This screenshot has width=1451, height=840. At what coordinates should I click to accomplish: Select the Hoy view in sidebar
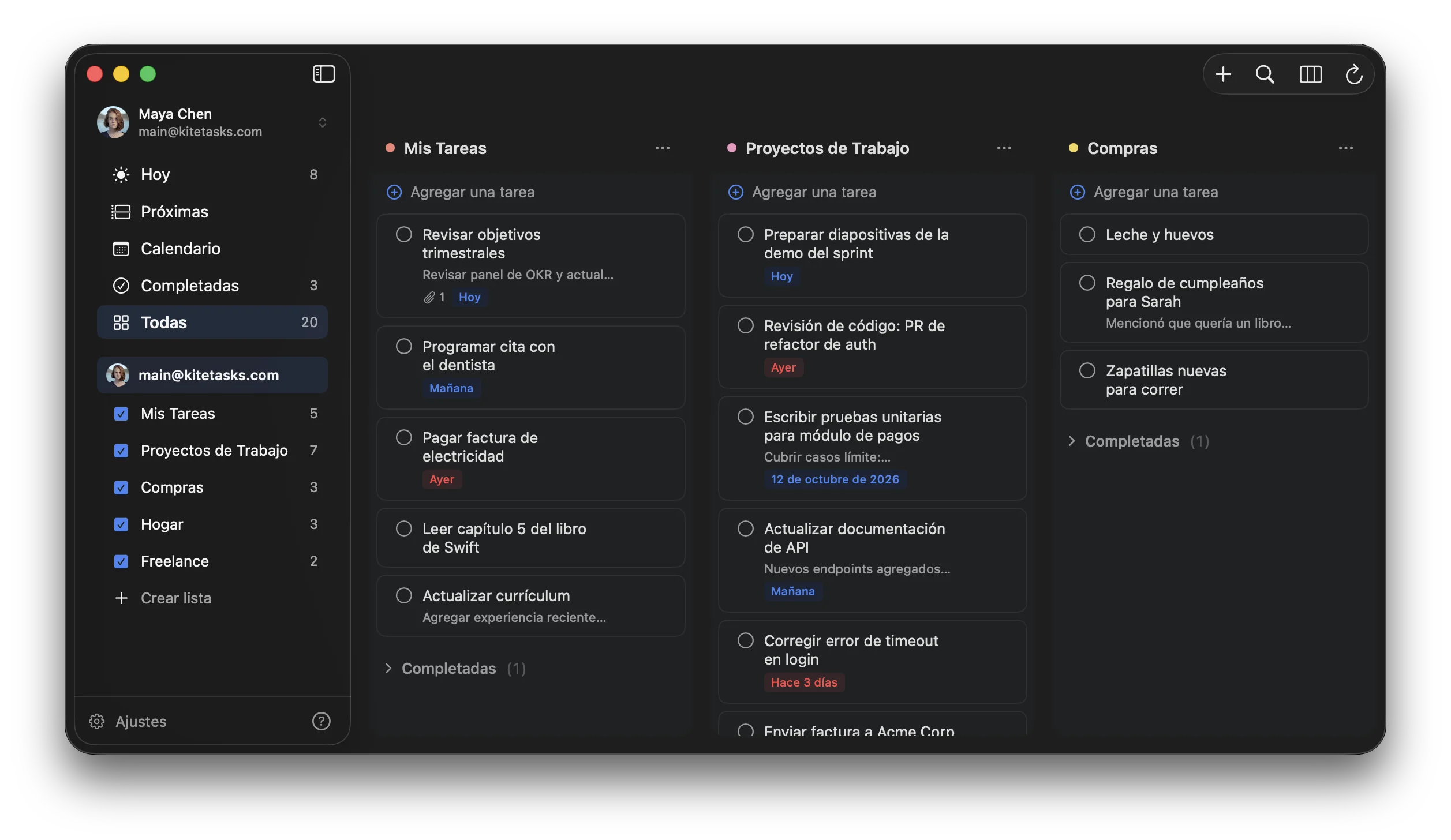tap(212, 174)
